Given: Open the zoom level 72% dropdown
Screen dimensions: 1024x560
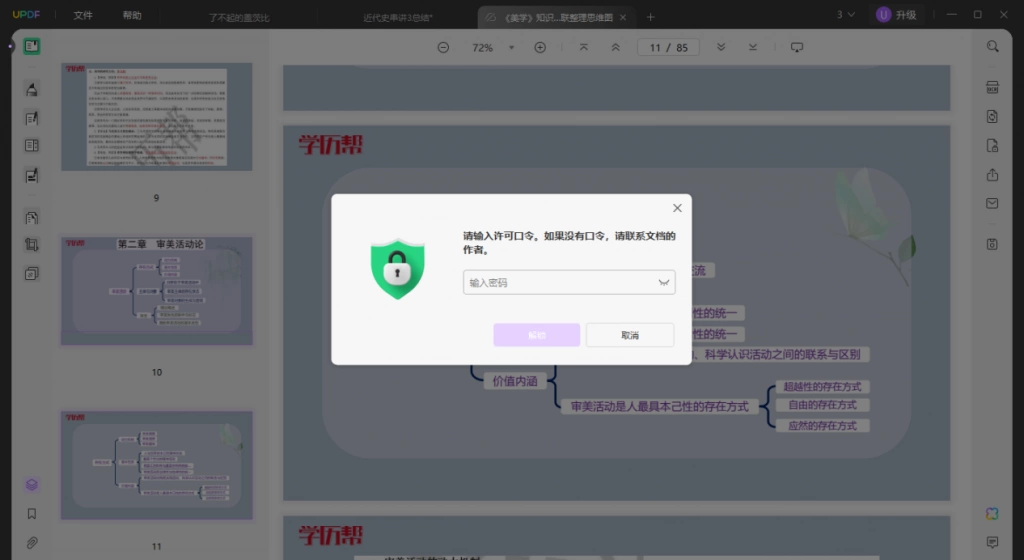Looking at the screenshot, I should pyautogui.click(x=511, y=48).
